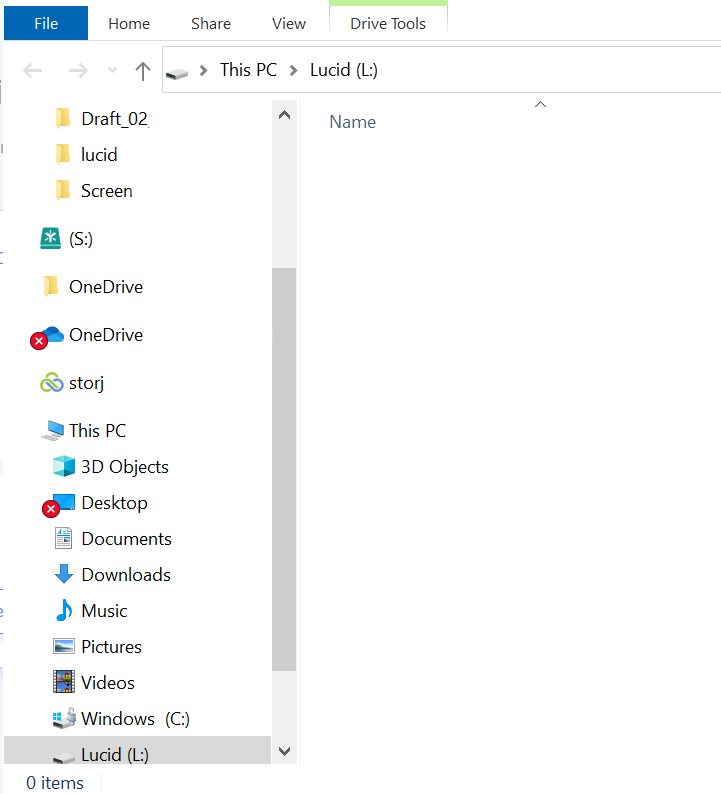Expand the chevron before Lucid (L:) in address bar
The height and width of the screenshot is (794, 721).
point(293,70)
